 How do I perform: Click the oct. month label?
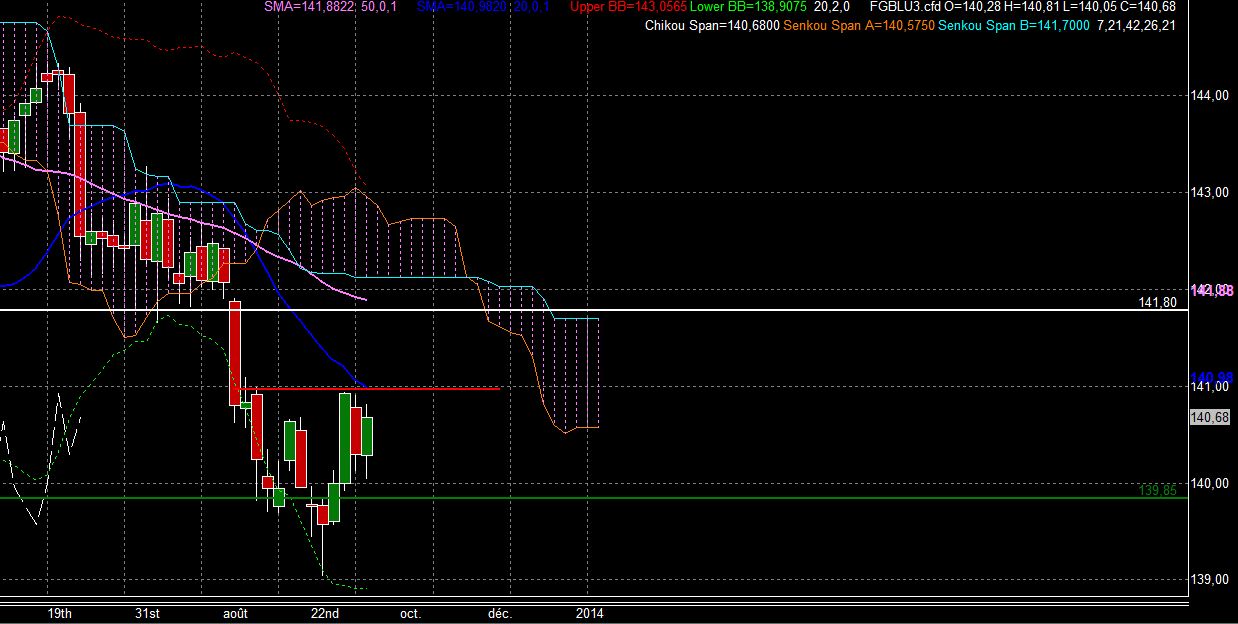point(410,612)
